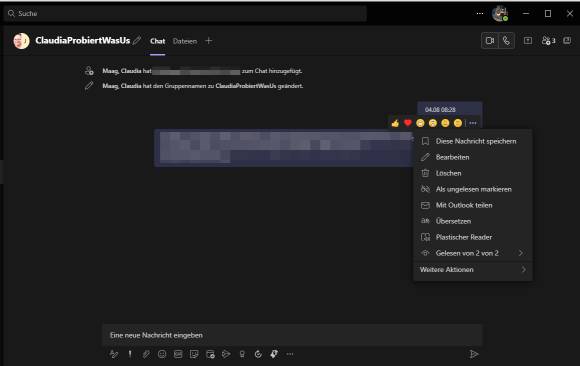Viewport: 580px width, 366px height.
Task: Edit the group name with pencil icon
Action: click(137, 40)
